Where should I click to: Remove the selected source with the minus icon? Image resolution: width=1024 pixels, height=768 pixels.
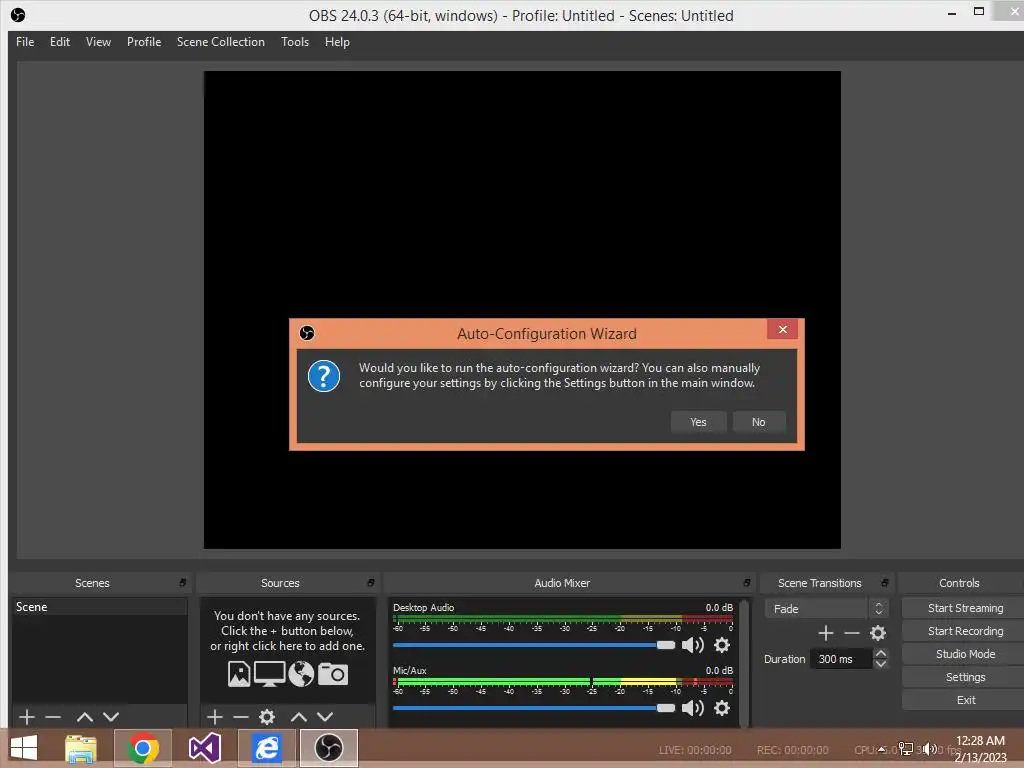pyautogui.click(x=240, y=717)
